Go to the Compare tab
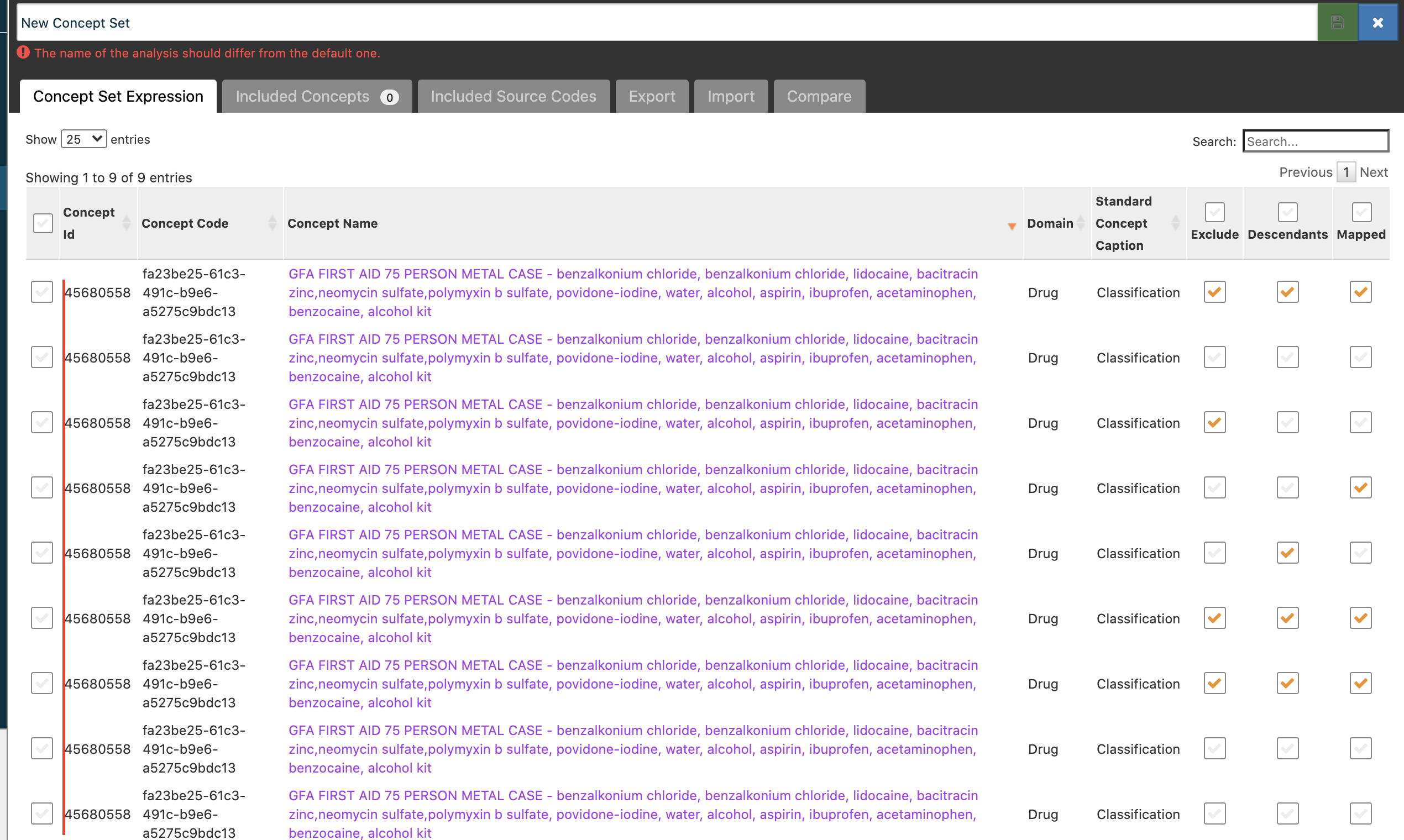This screenshot has height=840, width=1404. pyautogui.click(x=819, y=96)
